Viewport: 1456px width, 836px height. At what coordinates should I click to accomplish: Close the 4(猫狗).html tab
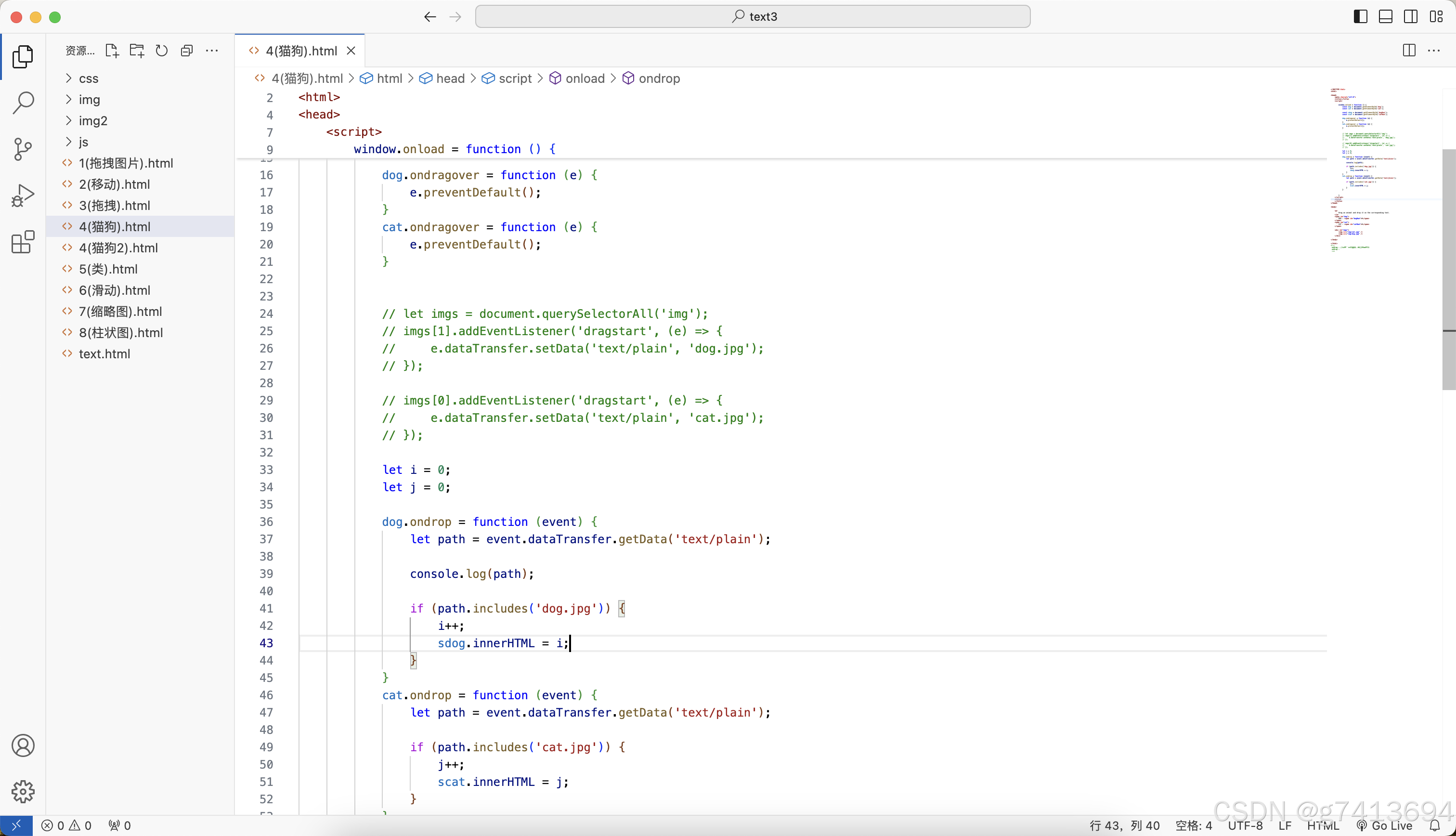pyautogui.click(x=351, y=51)
